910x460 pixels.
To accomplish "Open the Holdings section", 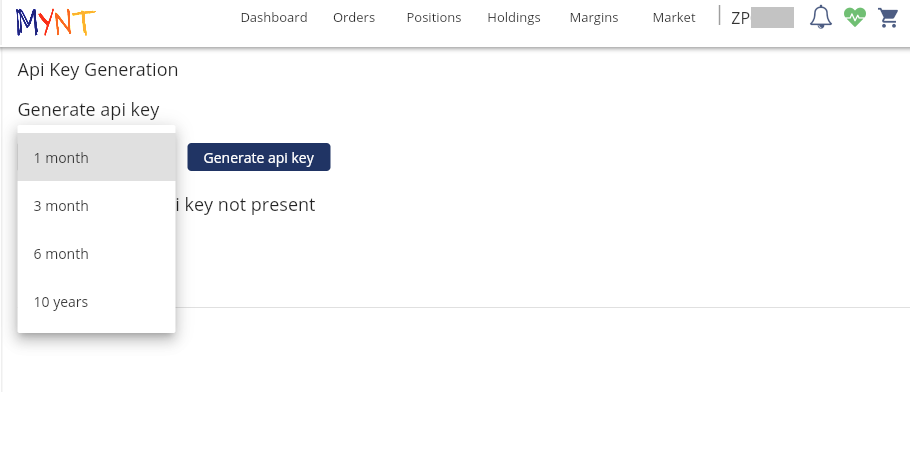I will (x=514, y=17).
